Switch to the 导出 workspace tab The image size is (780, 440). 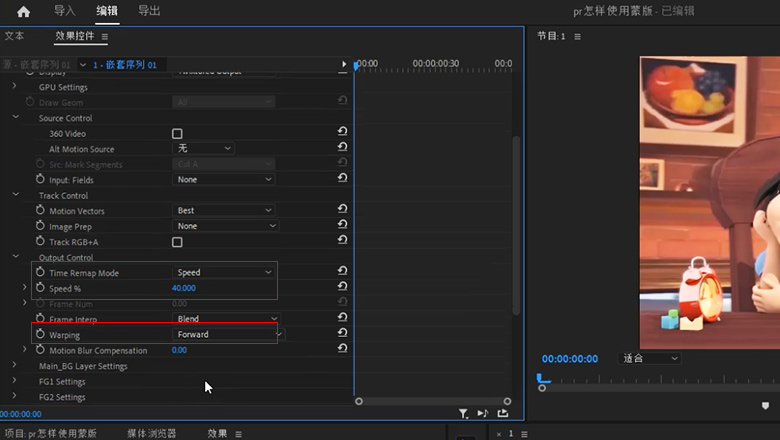[x=149, y=11]
